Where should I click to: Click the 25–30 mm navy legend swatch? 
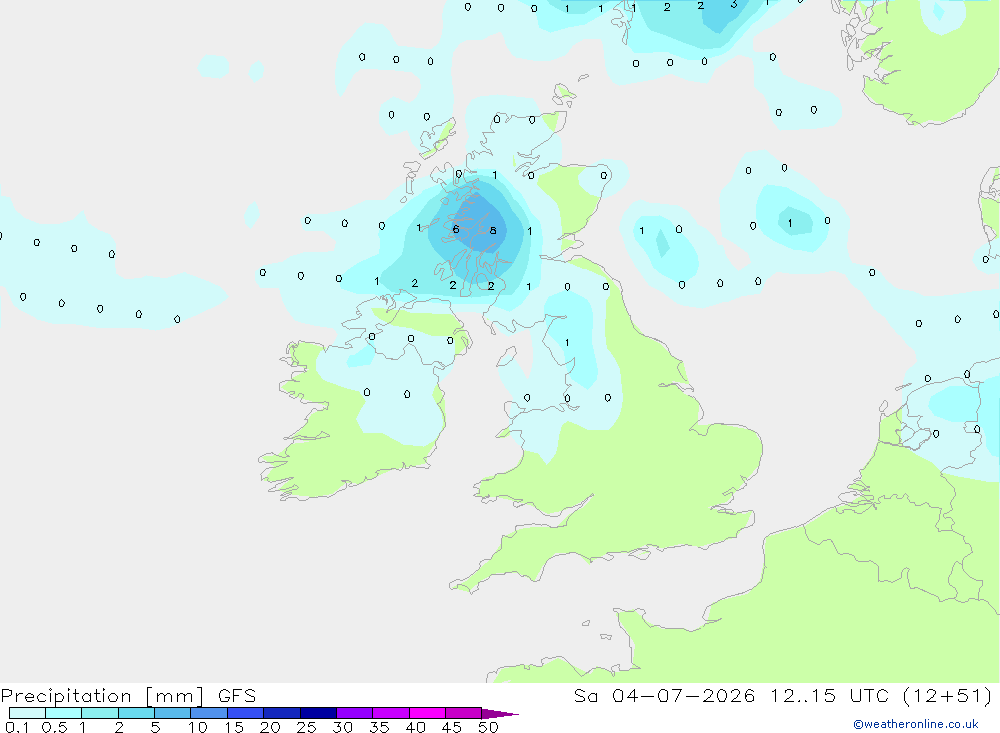coord(318,713)
